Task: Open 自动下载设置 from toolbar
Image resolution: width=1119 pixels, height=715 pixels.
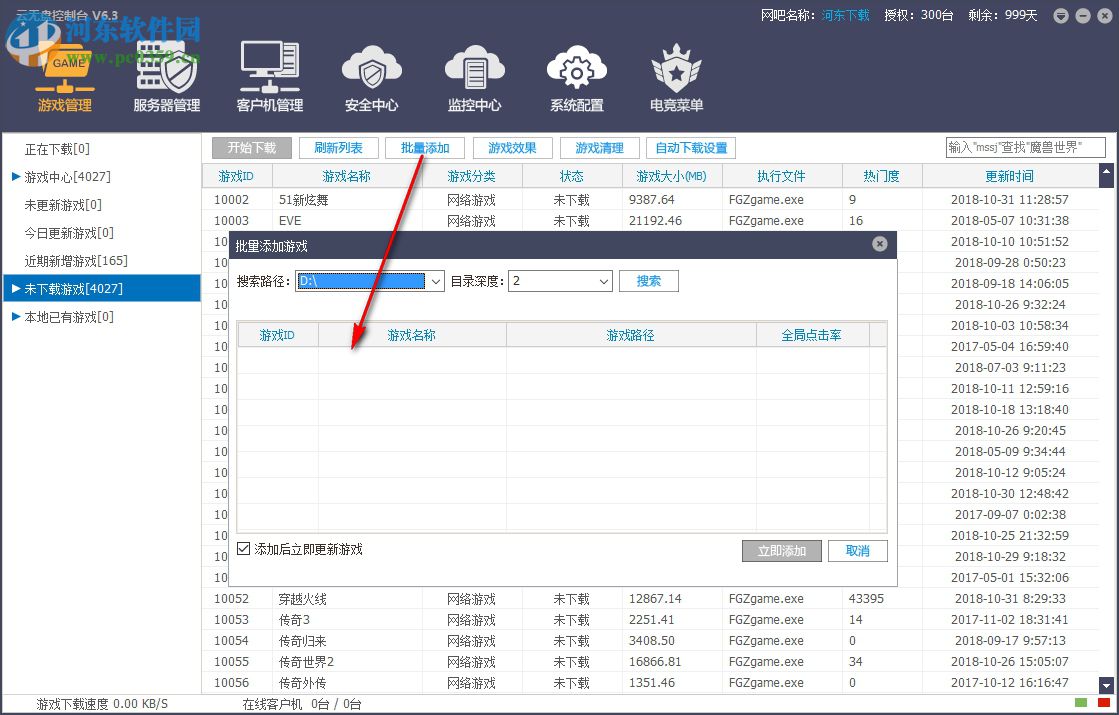Action: 690,147
